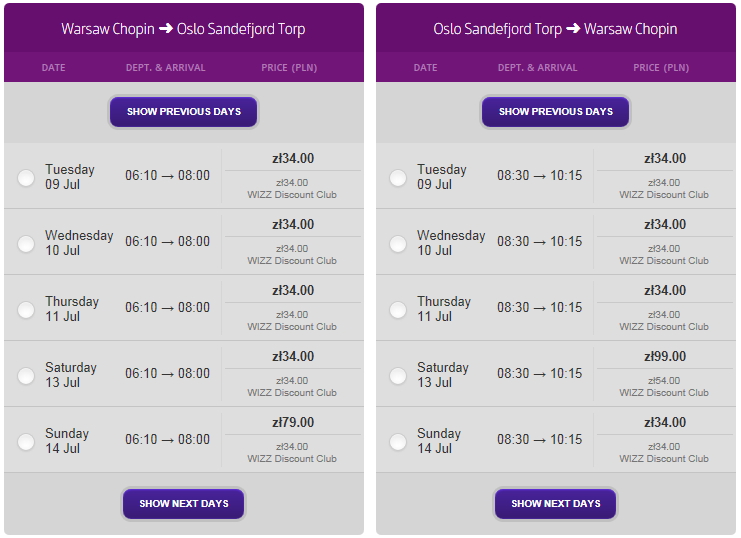The image size is (741, 538).
Task: Show previous days for Warsaw to Oslo
Action: click(184, 112)
